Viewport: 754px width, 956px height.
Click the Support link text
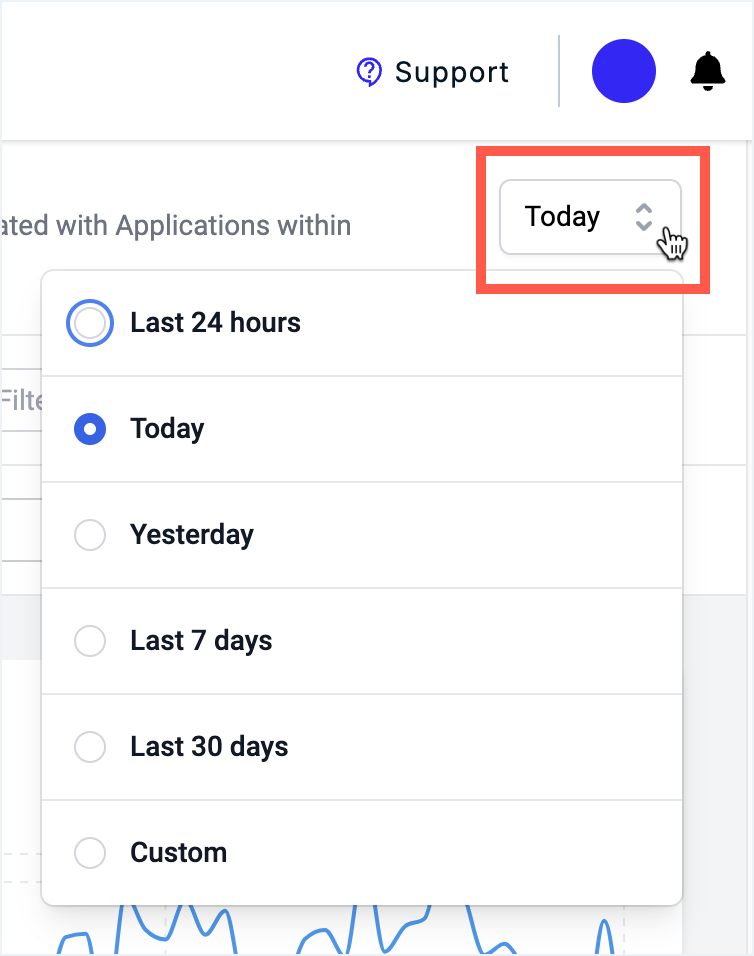tap(452, 73)
